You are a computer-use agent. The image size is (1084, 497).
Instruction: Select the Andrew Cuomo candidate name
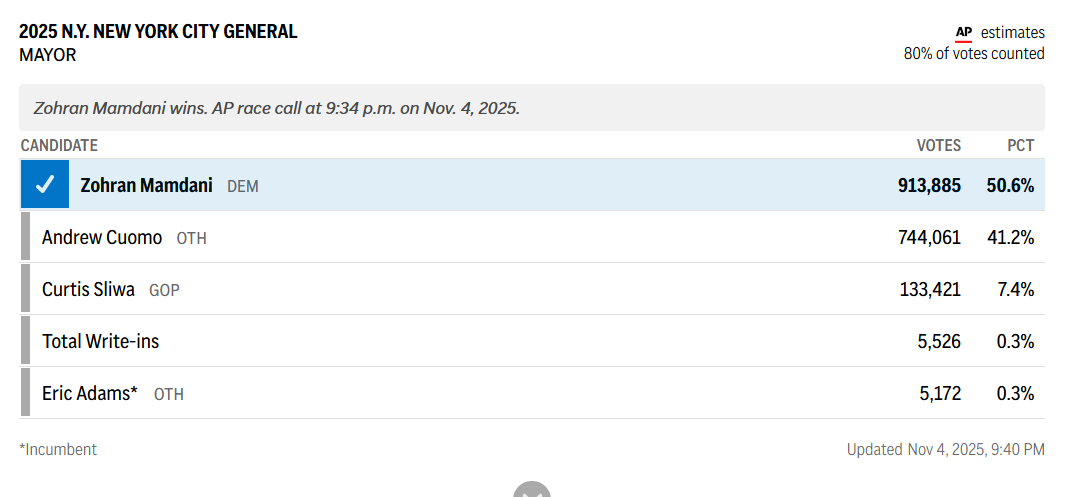click(102, 237)
